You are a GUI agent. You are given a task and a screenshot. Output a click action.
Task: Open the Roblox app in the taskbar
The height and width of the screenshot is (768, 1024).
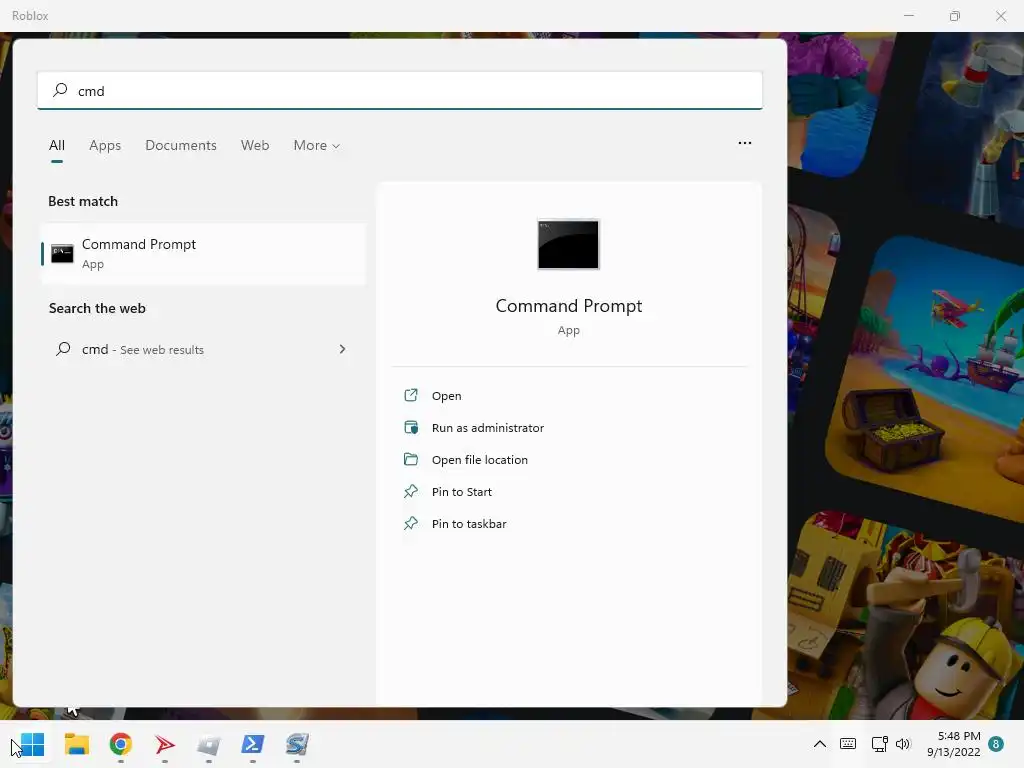click(x=209, y=744)
